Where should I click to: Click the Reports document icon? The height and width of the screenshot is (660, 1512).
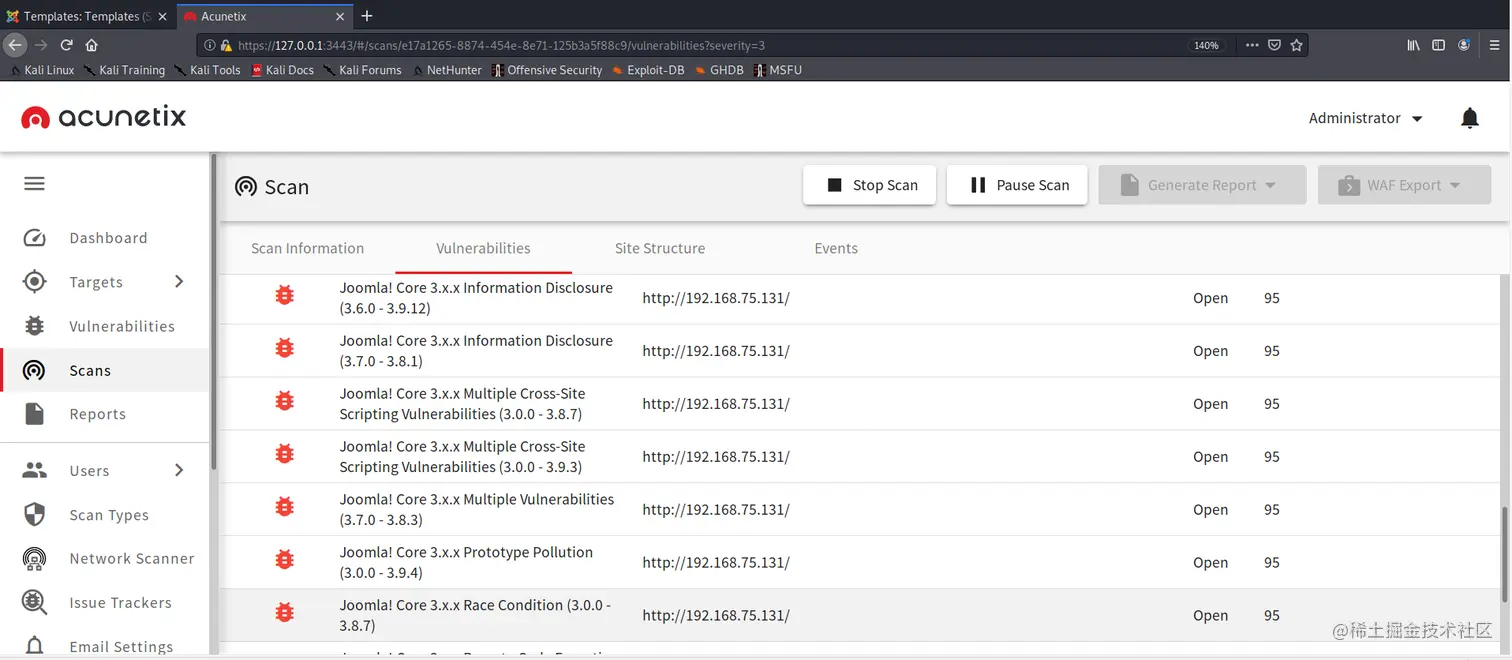click(x=35, y=414)
